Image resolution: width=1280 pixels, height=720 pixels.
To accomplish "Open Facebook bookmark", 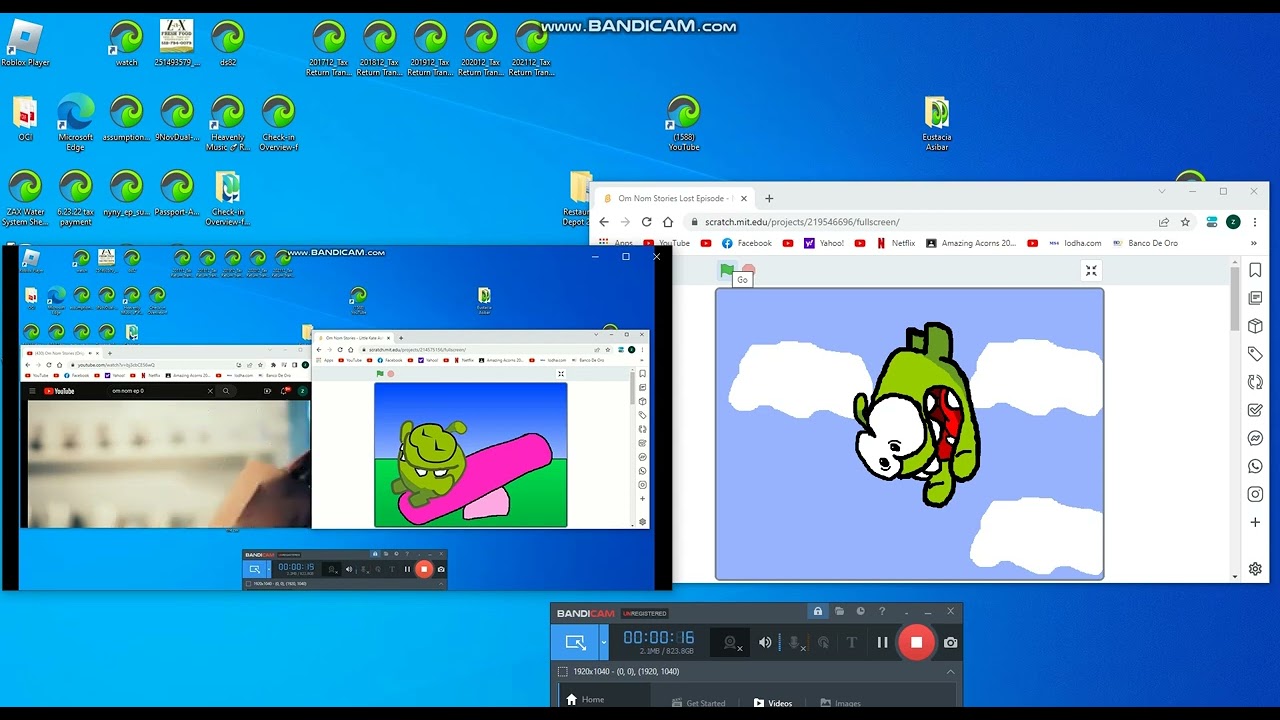I will tap(747, 243).
